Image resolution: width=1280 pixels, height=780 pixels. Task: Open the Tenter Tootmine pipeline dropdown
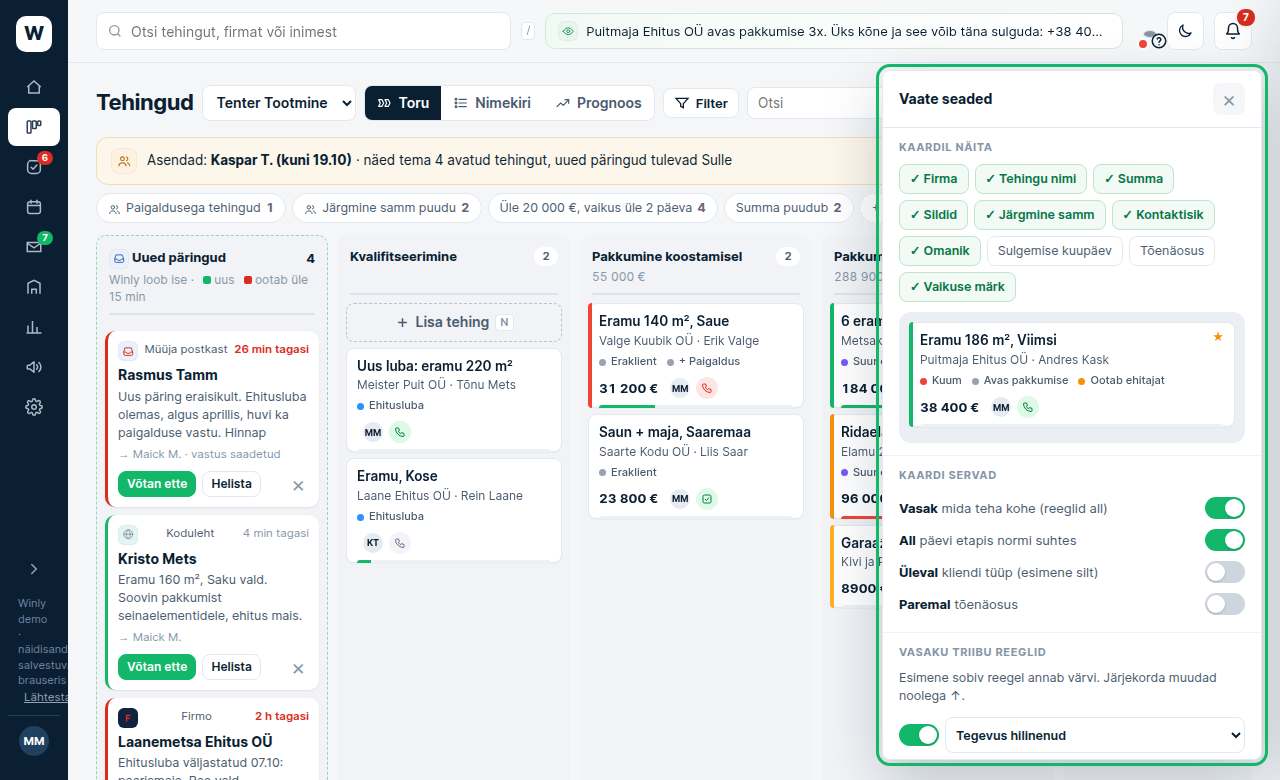(279, 103)
